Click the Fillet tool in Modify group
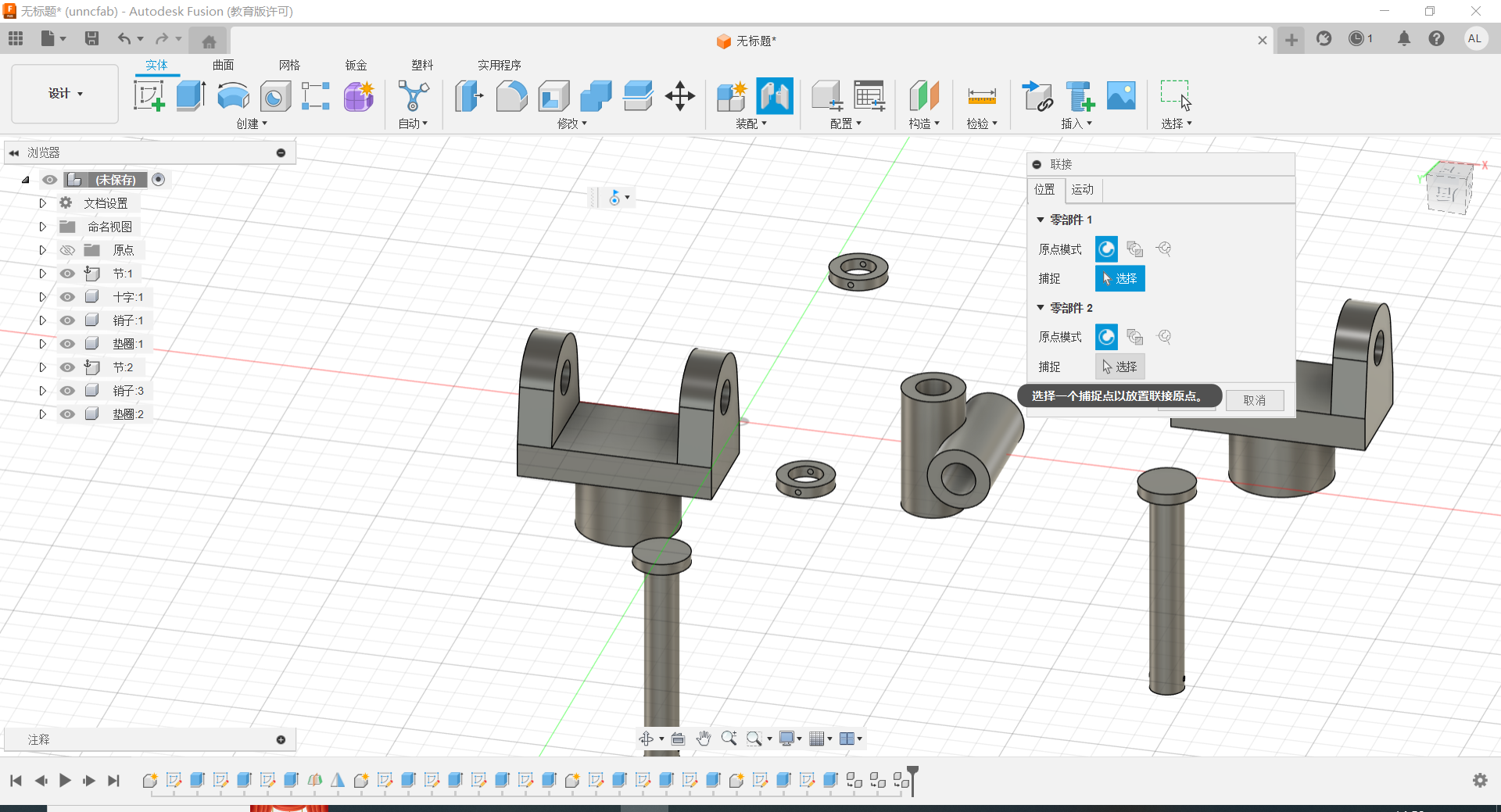This screenshot has height=812, width=1501. click(x=511, y=96)
